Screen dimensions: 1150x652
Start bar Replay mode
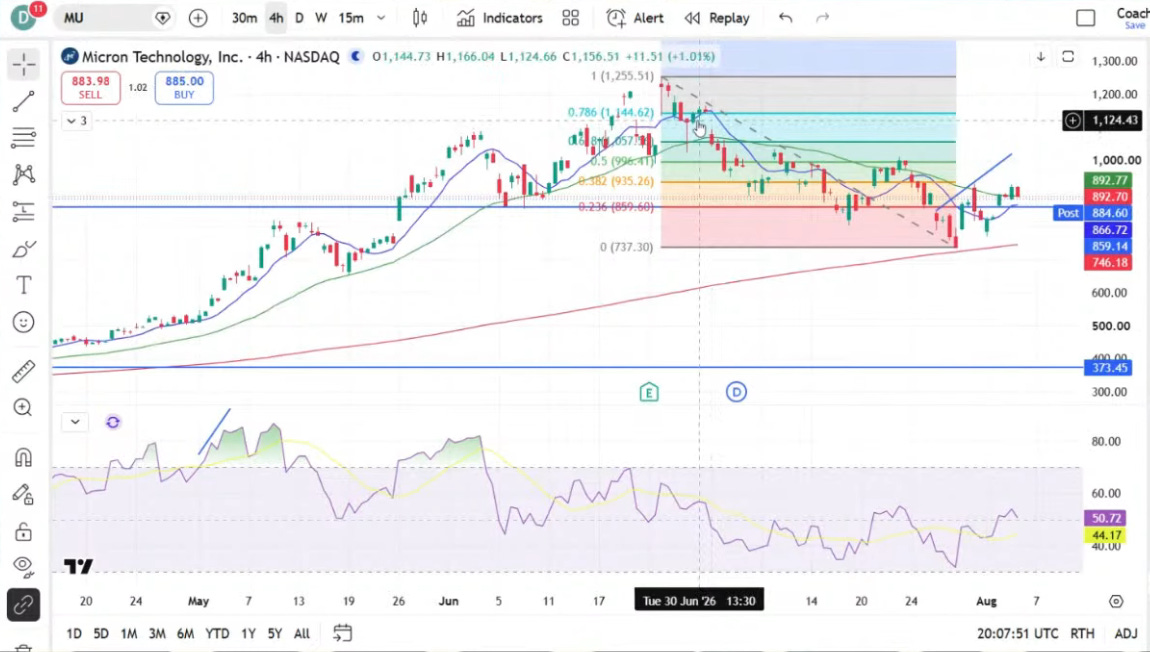717,18
